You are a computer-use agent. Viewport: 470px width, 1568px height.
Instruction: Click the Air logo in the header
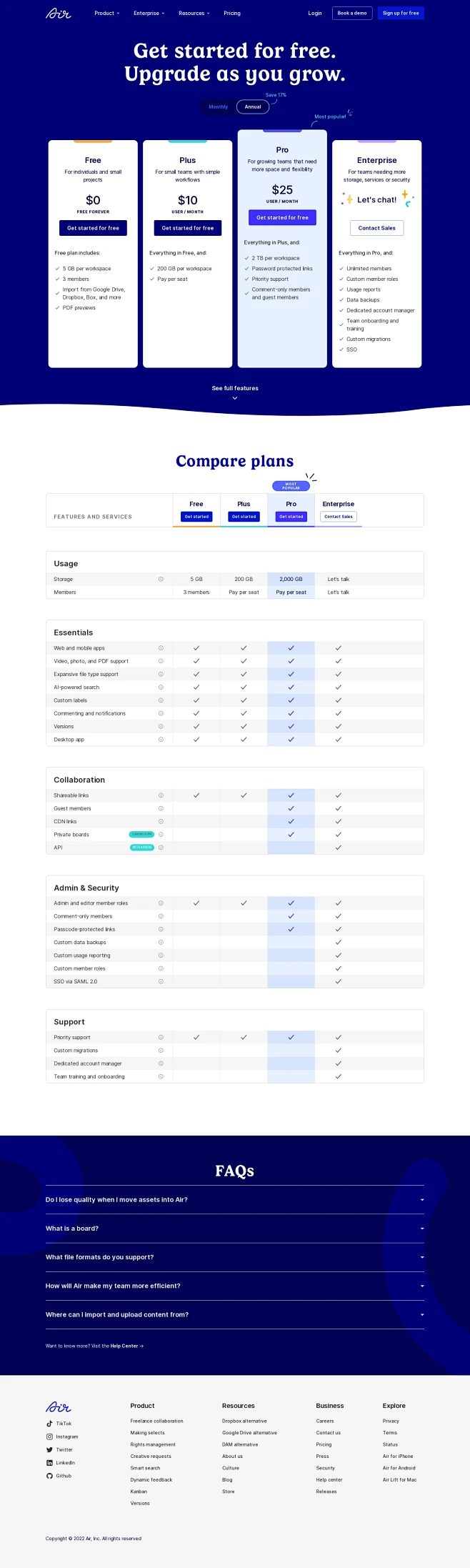(x=59, y=13)
